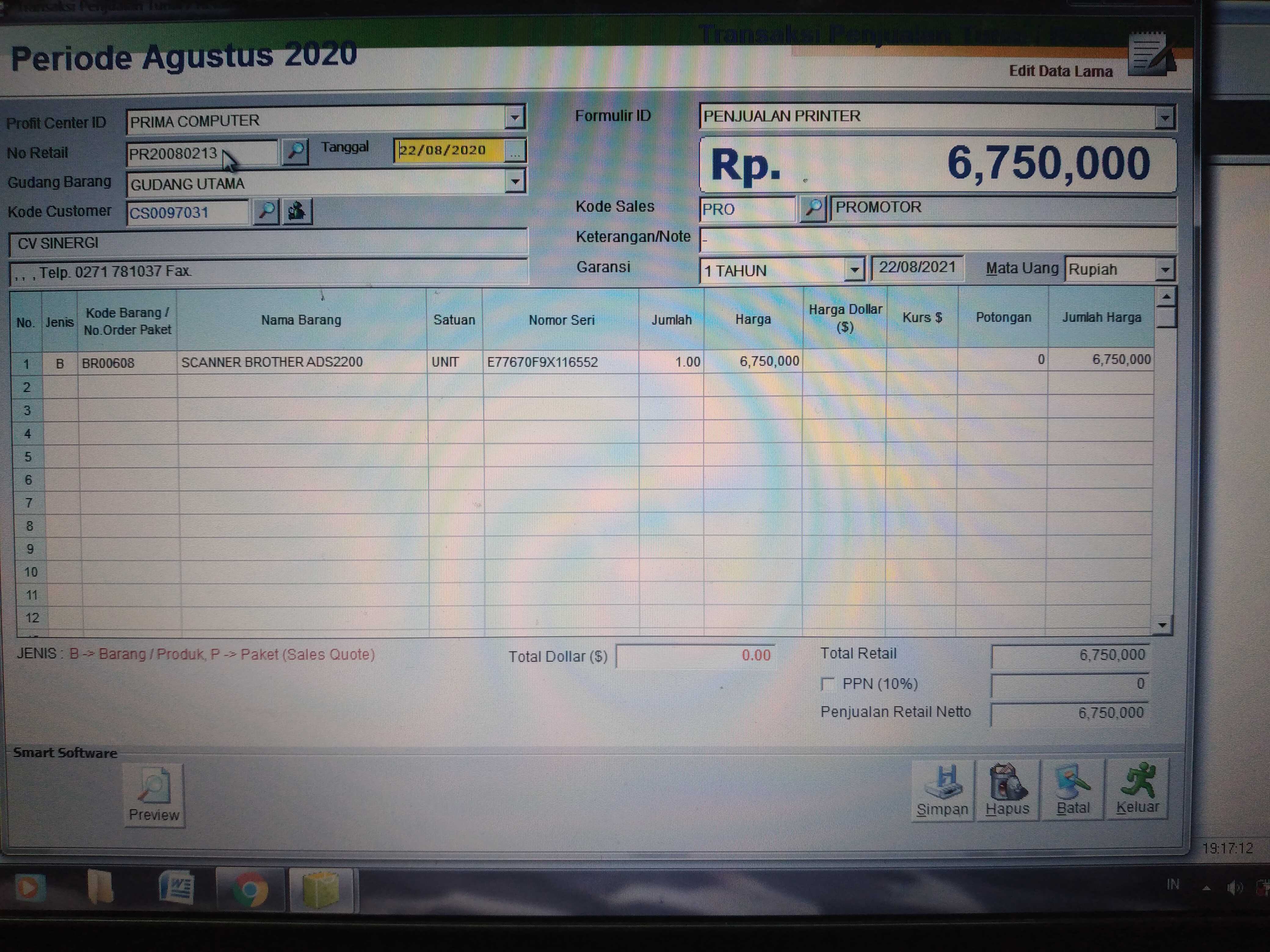Click the add customer person icon
The image size is (1270, 952).
[297, 212]
